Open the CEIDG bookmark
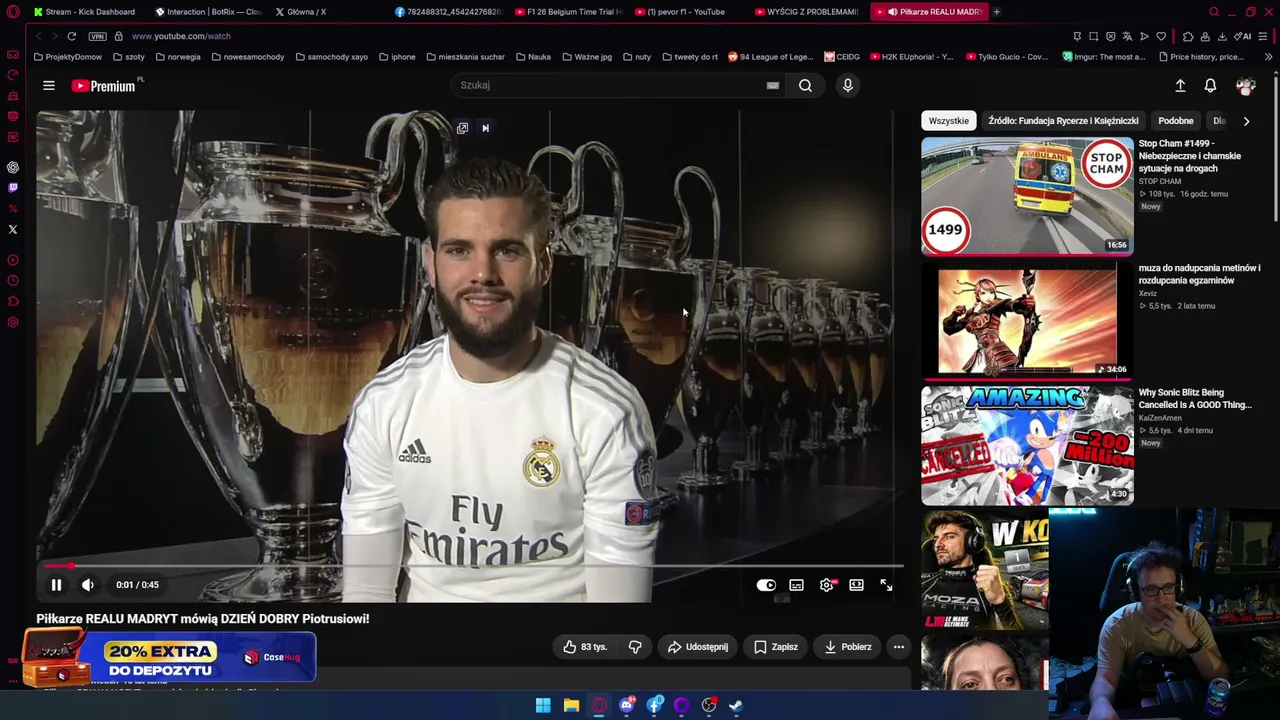 click(842, 57)
